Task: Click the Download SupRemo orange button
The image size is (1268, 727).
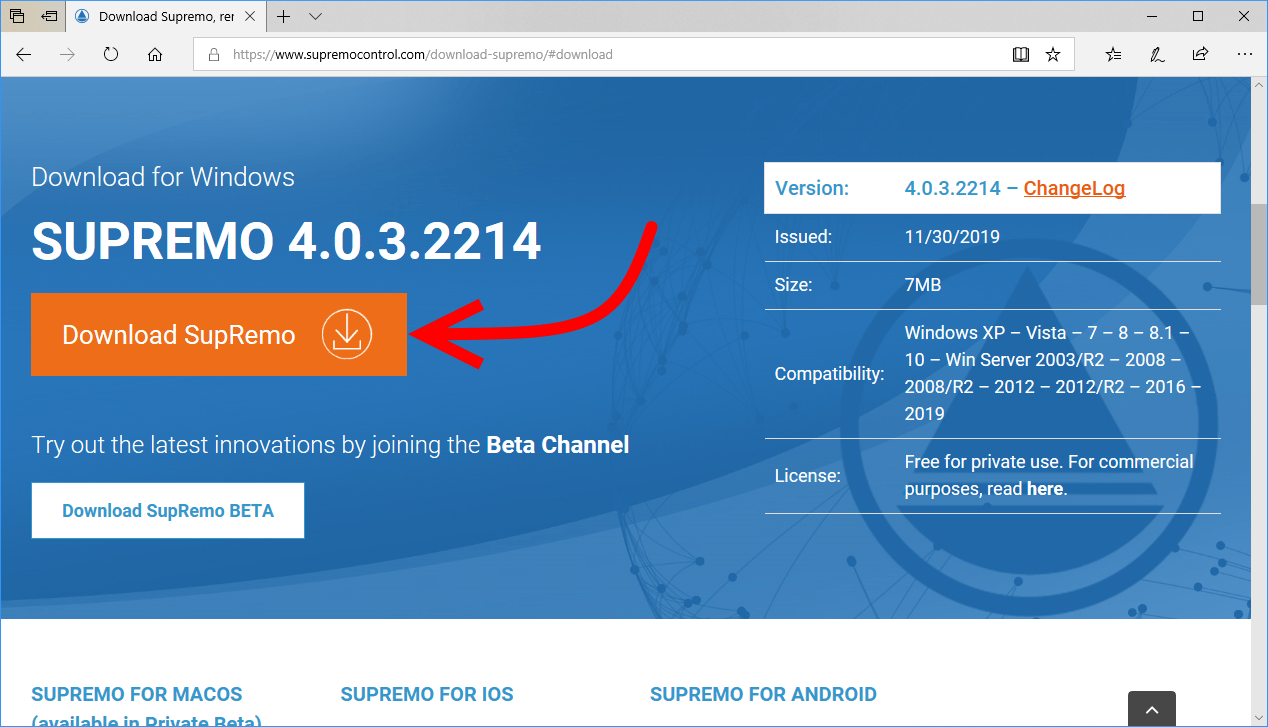Action: point(219,334)
